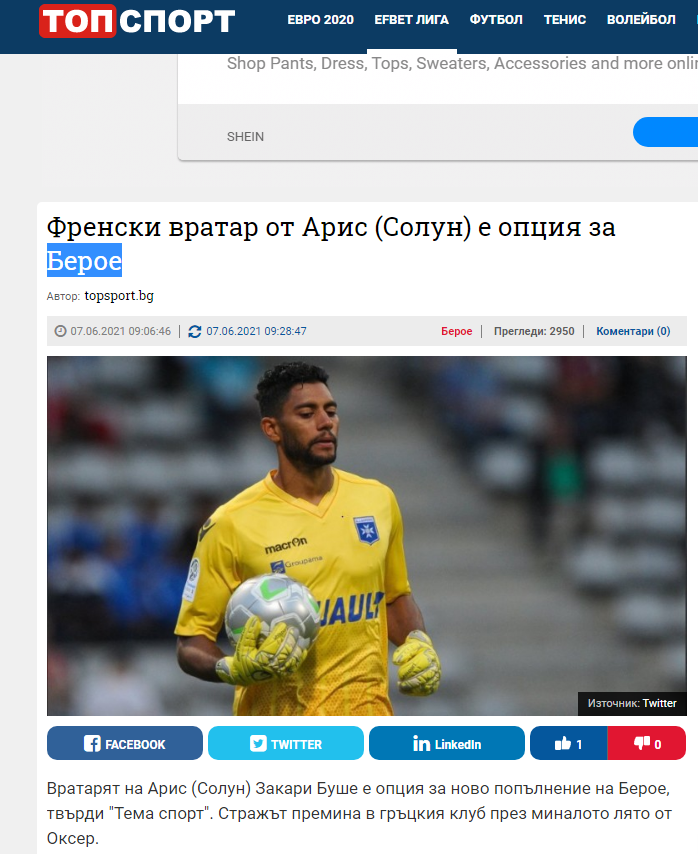The image size is (698, 854).
Task: Go to the ТЕНИС section
Action: click(565, 20)
